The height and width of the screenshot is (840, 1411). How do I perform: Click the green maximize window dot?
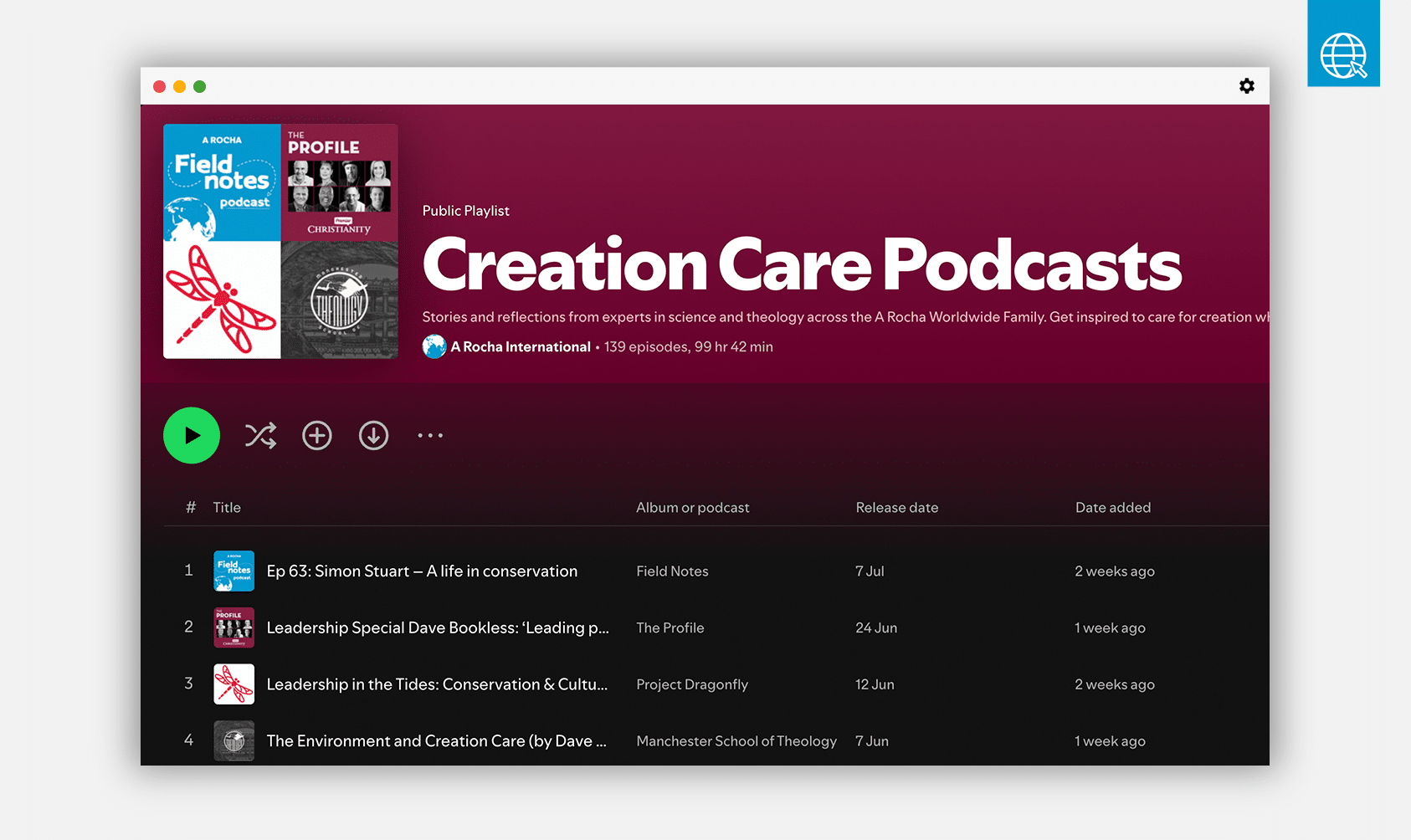tap(199, 86)
